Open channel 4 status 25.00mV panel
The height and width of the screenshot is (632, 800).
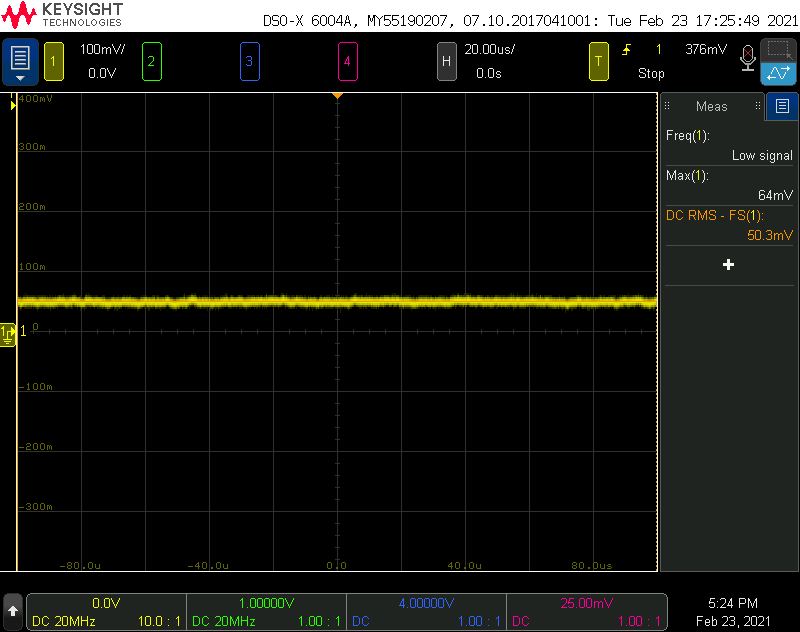coord(586,612)
